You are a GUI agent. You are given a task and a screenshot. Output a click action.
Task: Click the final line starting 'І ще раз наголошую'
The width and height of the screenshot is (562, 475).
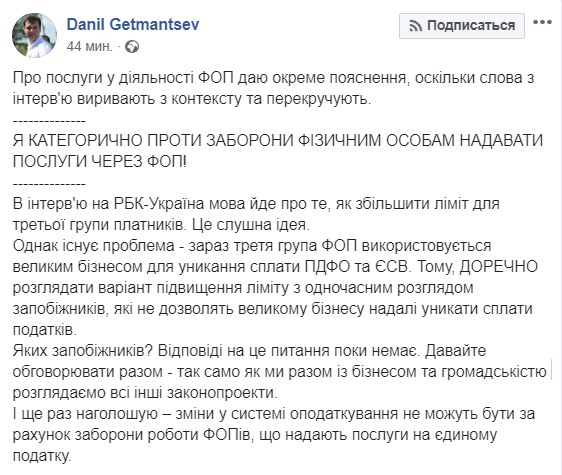tap(274, 414)
